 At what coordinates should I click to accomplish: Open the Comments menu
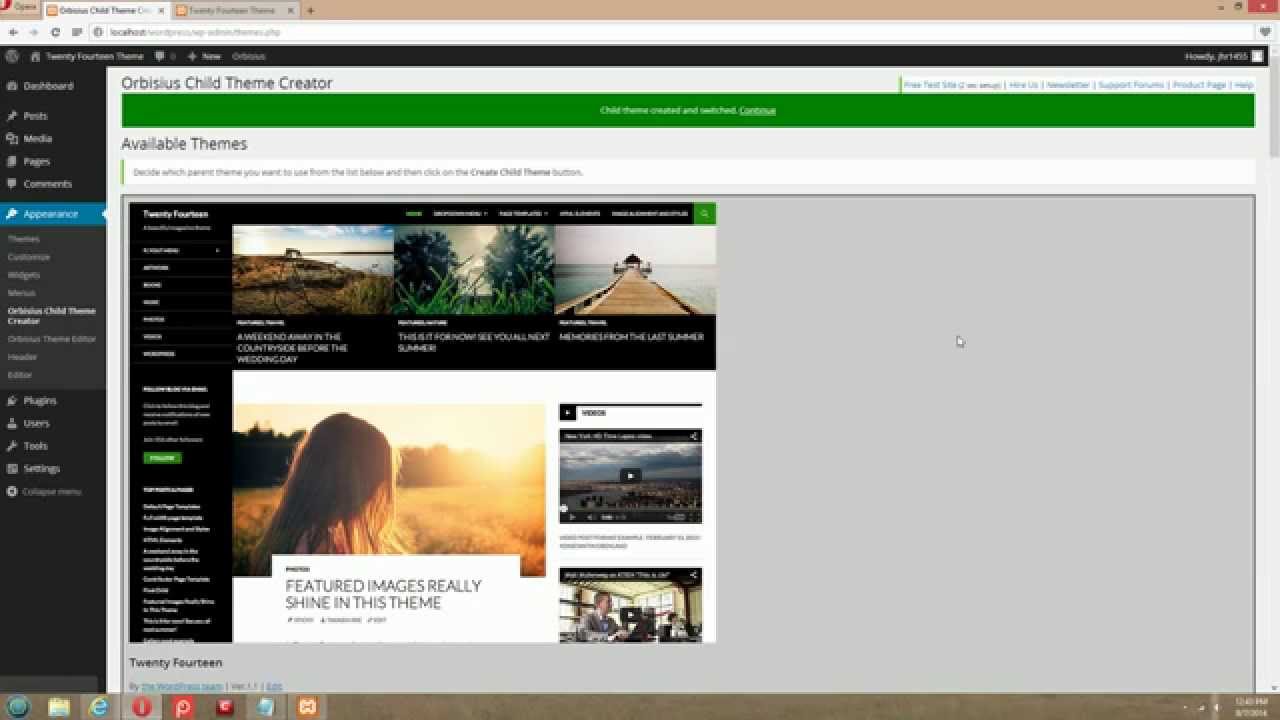(x=48, y=184)
